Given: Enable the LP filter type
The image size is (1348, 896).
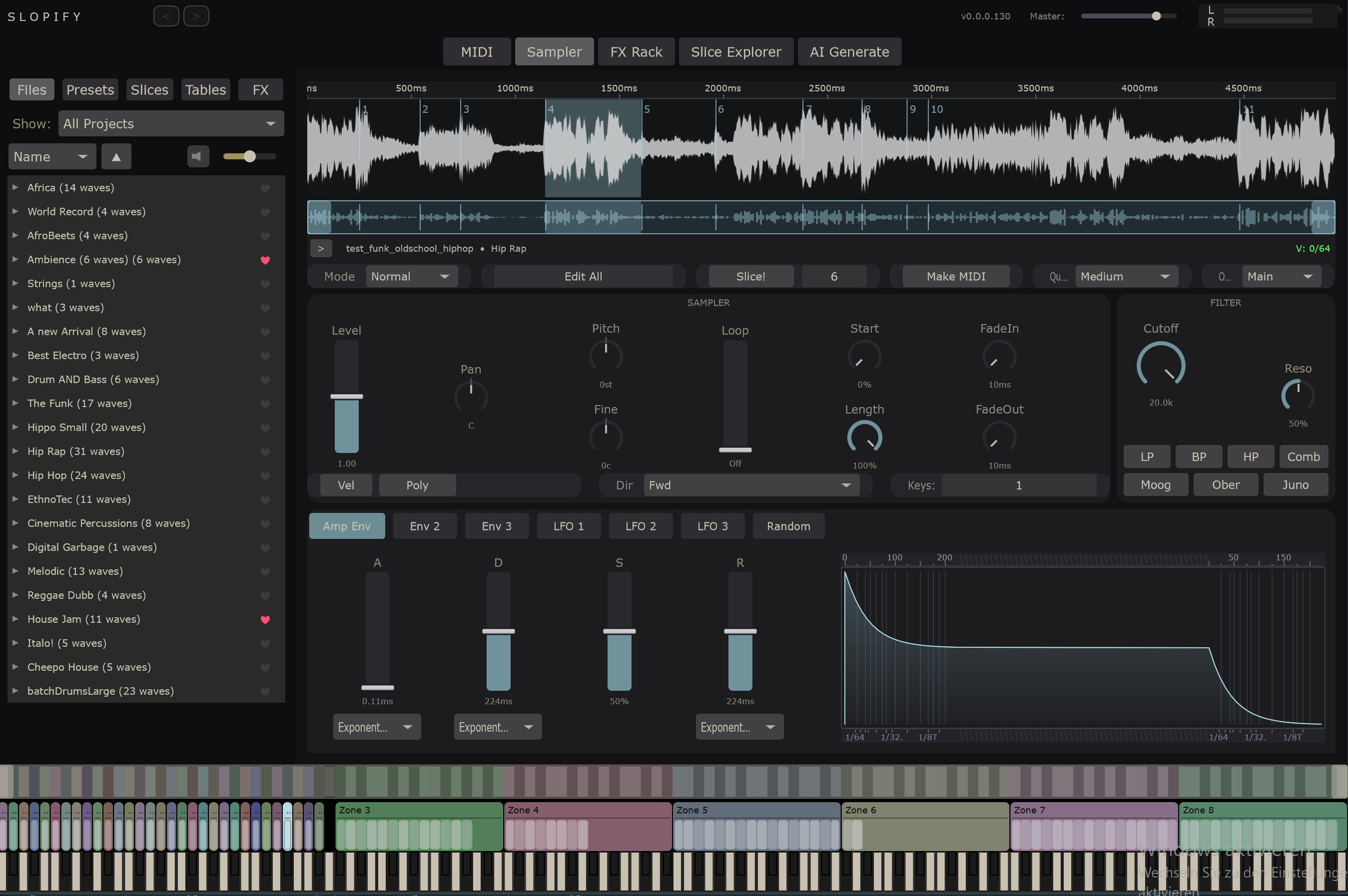Looking at the screenshot, I should (x=1146, y=456).
